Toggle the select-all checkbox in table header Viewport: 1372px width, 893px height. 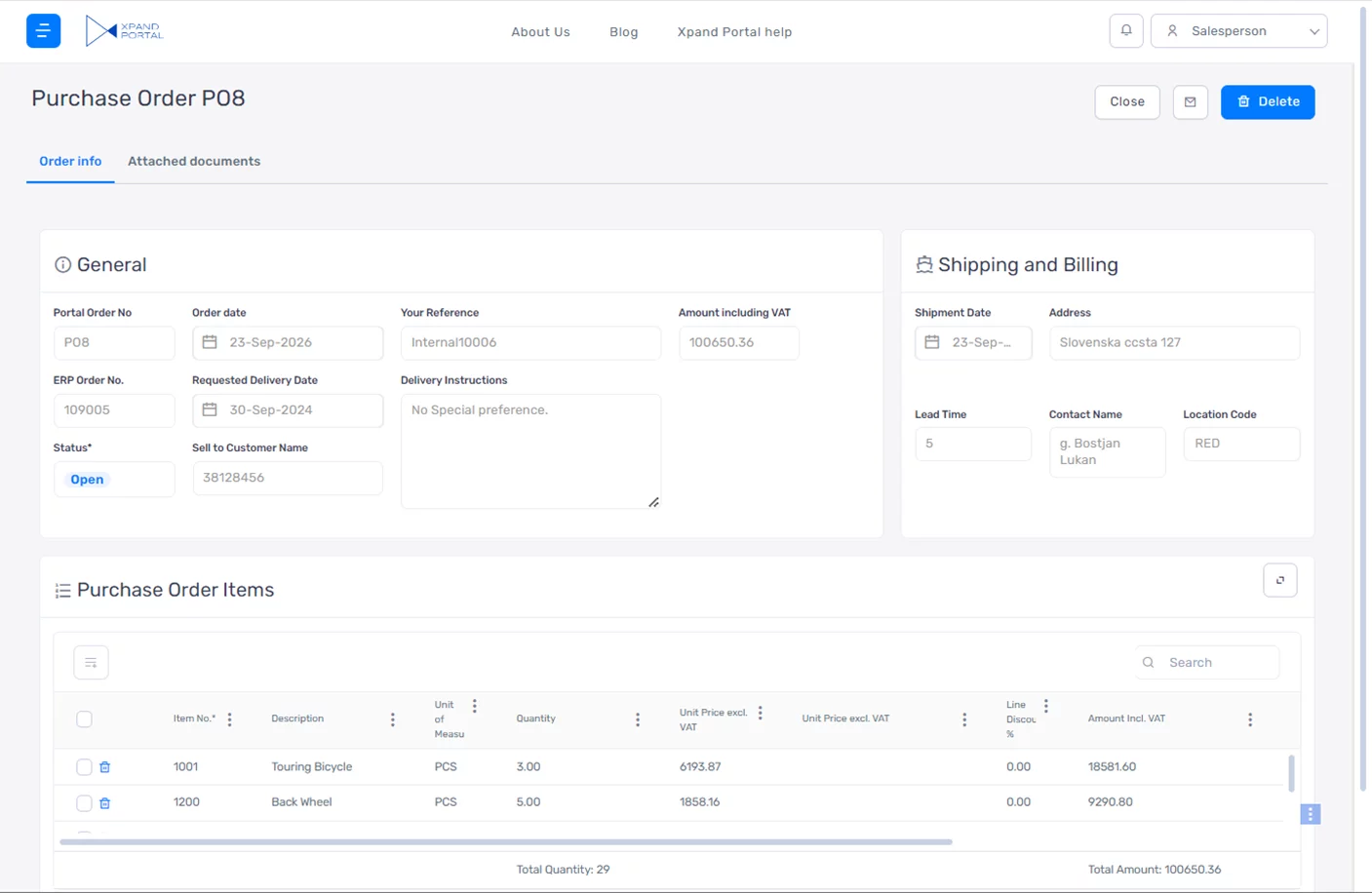pyautogui.click(x=84, y=719)
